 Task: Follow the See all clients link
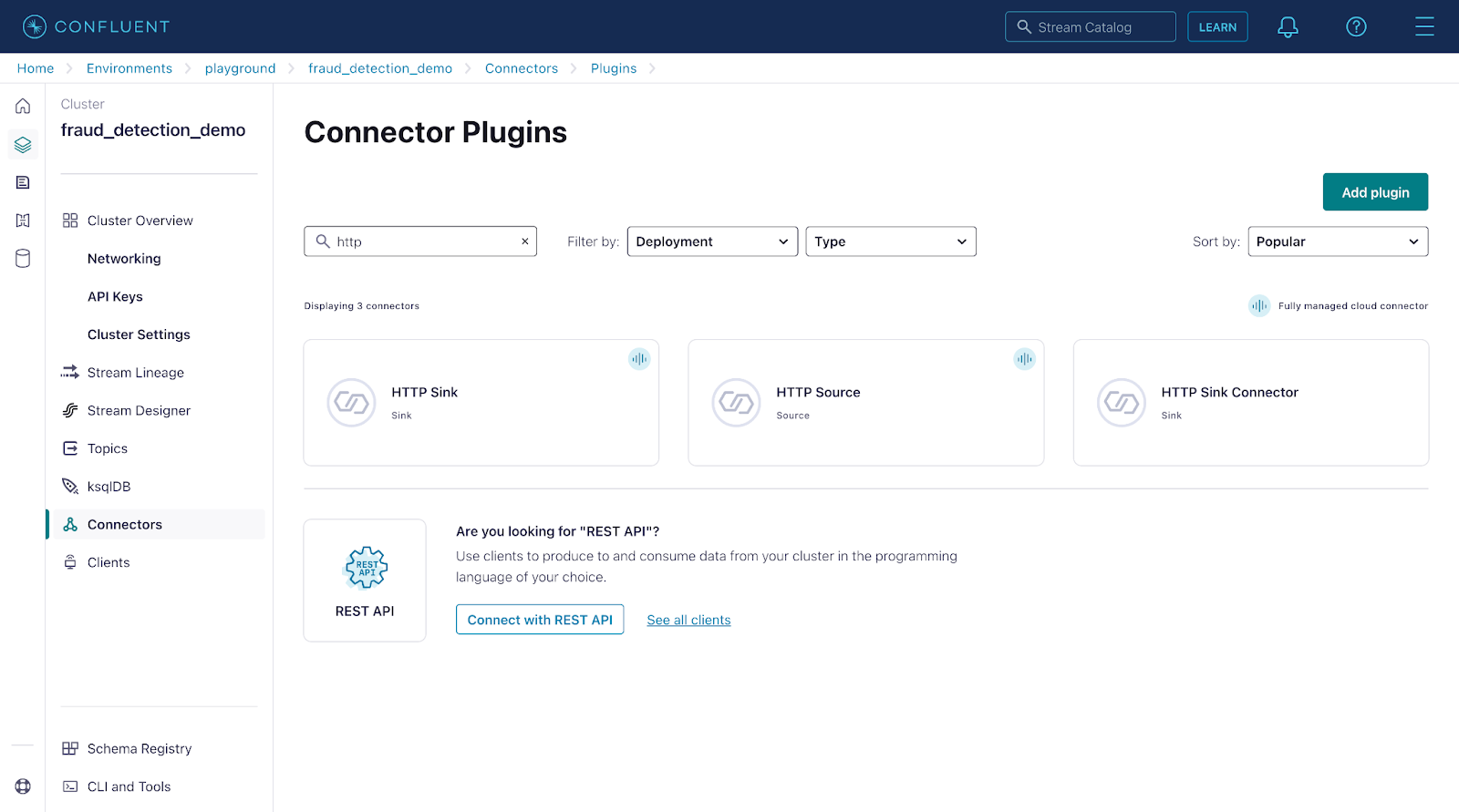pyautogui.click(x=688, y=620)
